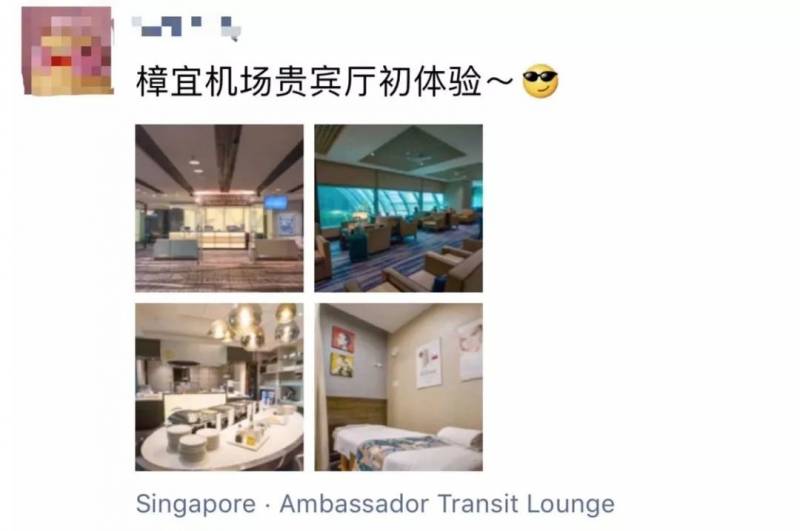
Task: View the photo with blue-tinted windows
Action: (x=398, y=208)
